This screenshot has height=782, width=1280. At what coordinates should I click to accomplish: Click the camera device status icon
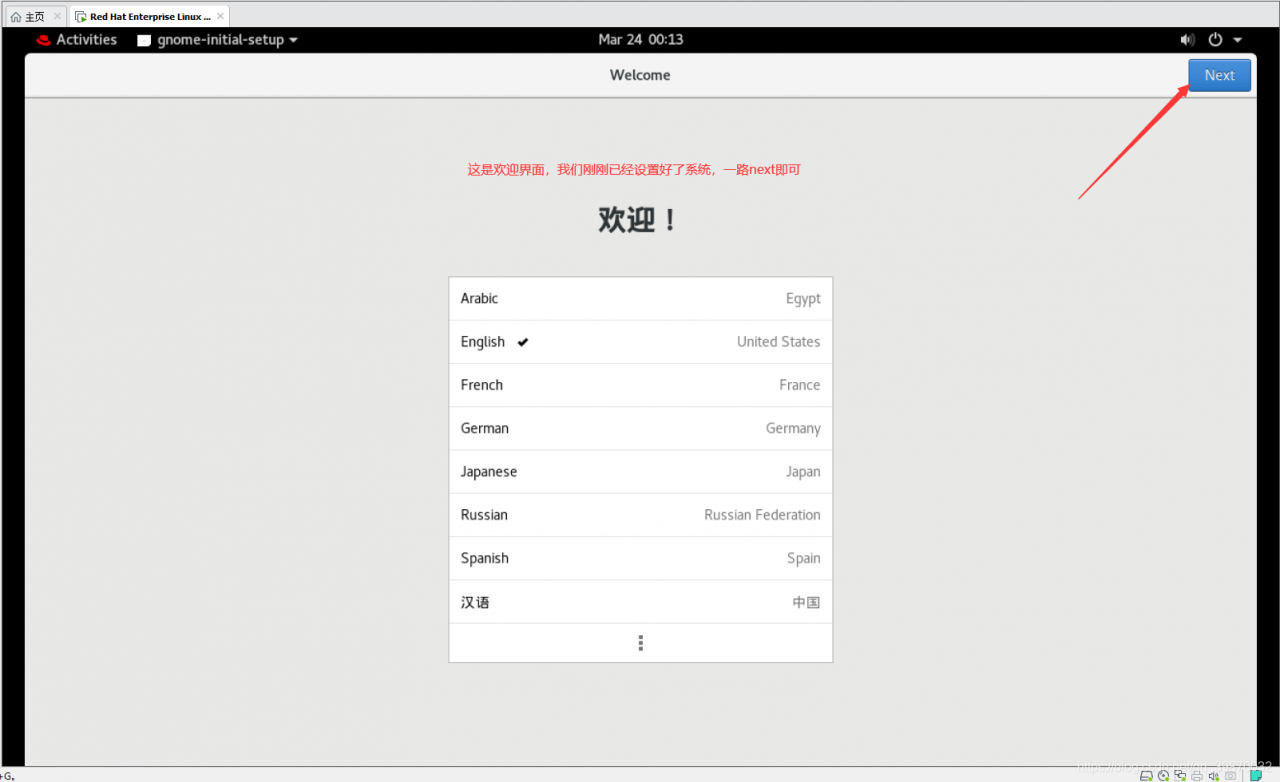click(1230, 775)
